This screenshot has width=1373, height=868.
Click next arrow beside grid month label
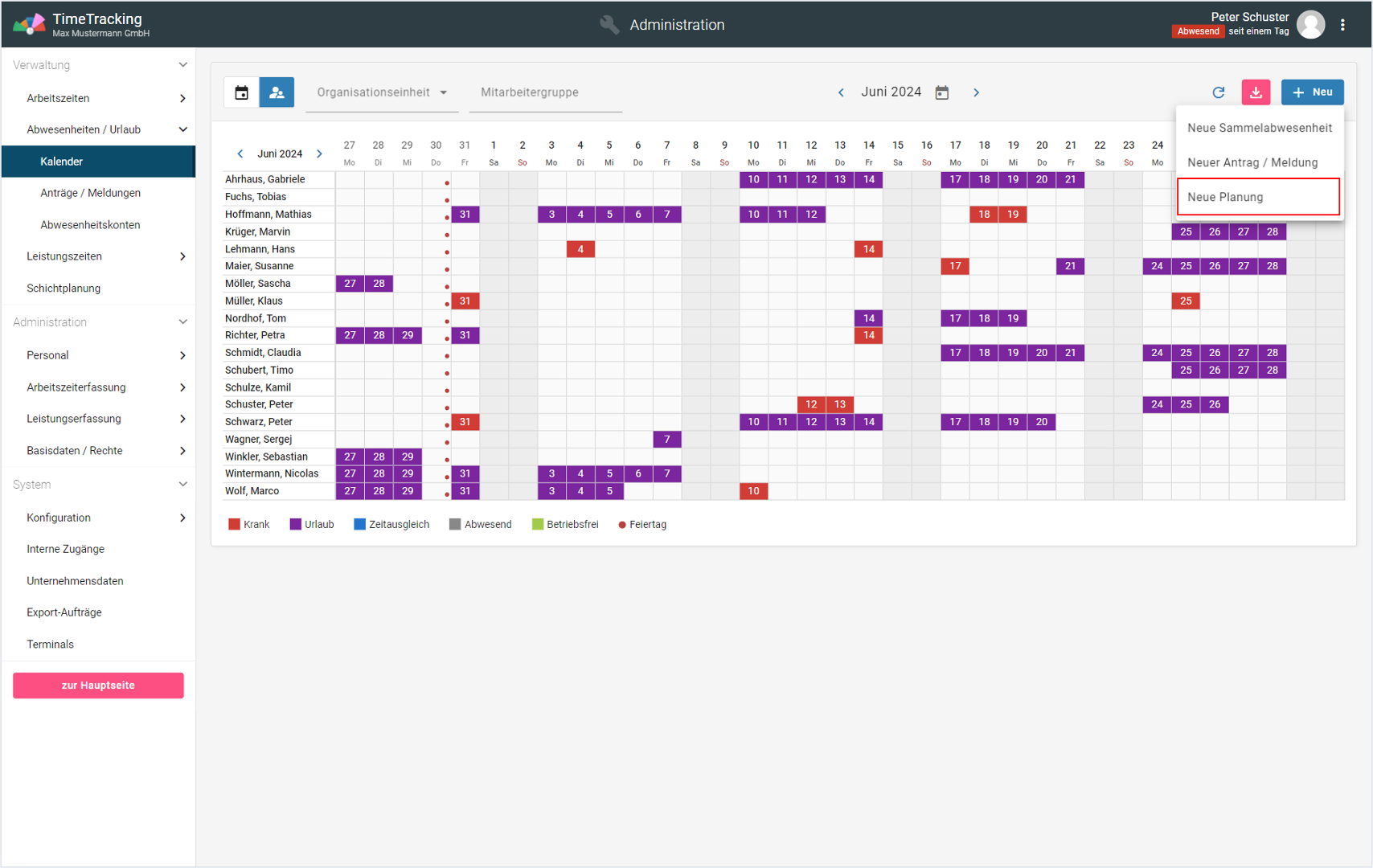[x=319, y=154]
